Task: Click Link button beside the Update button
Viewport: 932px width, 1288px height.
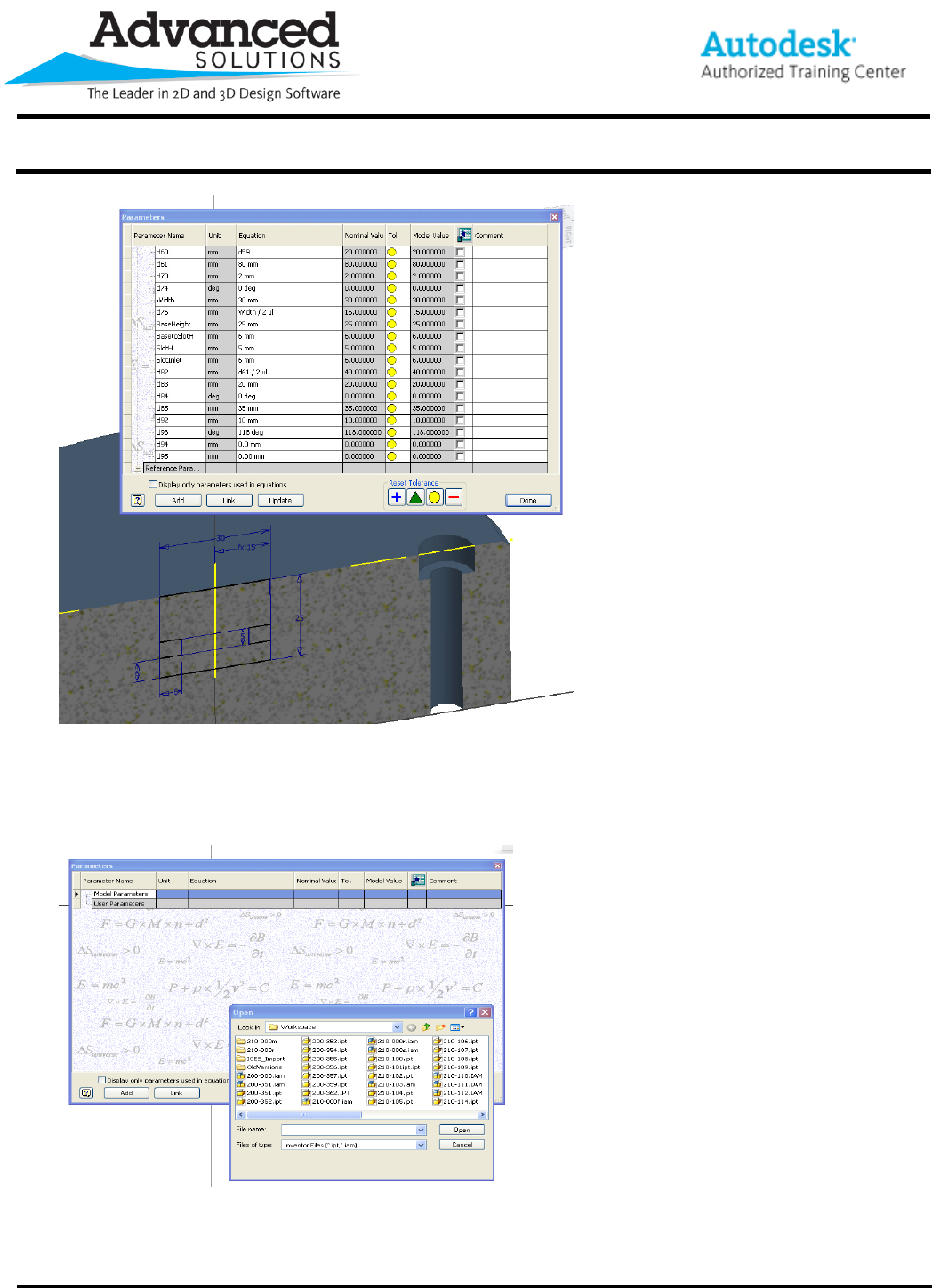Action: coord(229,500)
